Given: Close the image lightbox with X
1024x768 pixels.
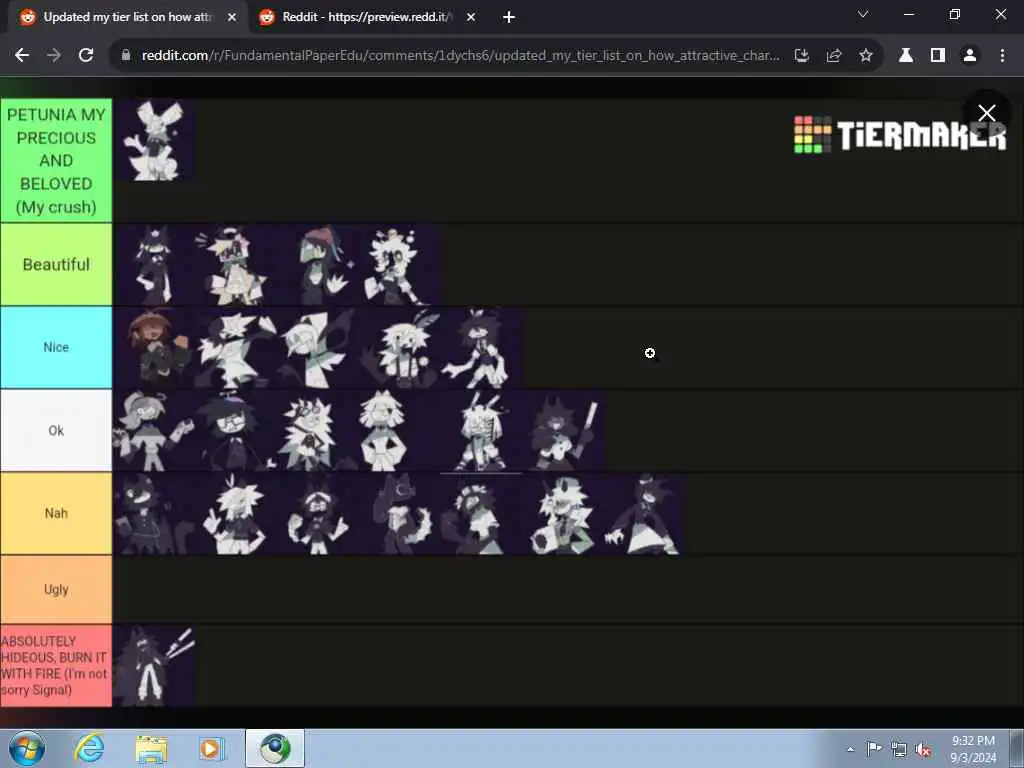Looking at the screenshot, I should 987,113.
